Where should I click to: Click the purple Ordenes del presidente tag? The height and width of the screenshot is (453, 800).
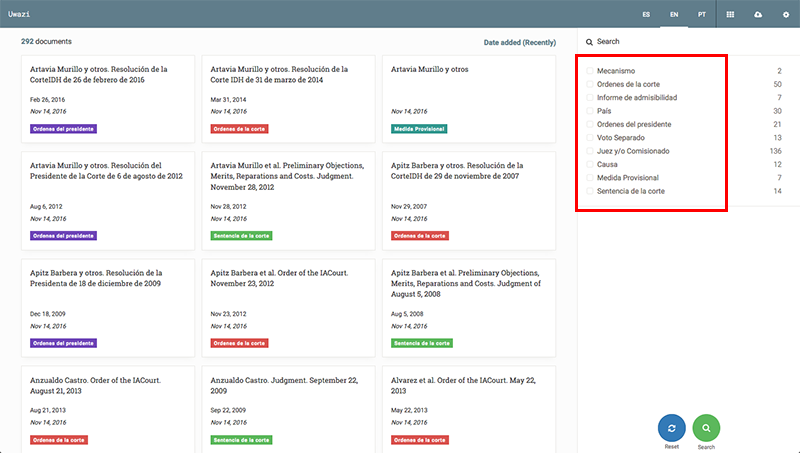pos(63,129)
